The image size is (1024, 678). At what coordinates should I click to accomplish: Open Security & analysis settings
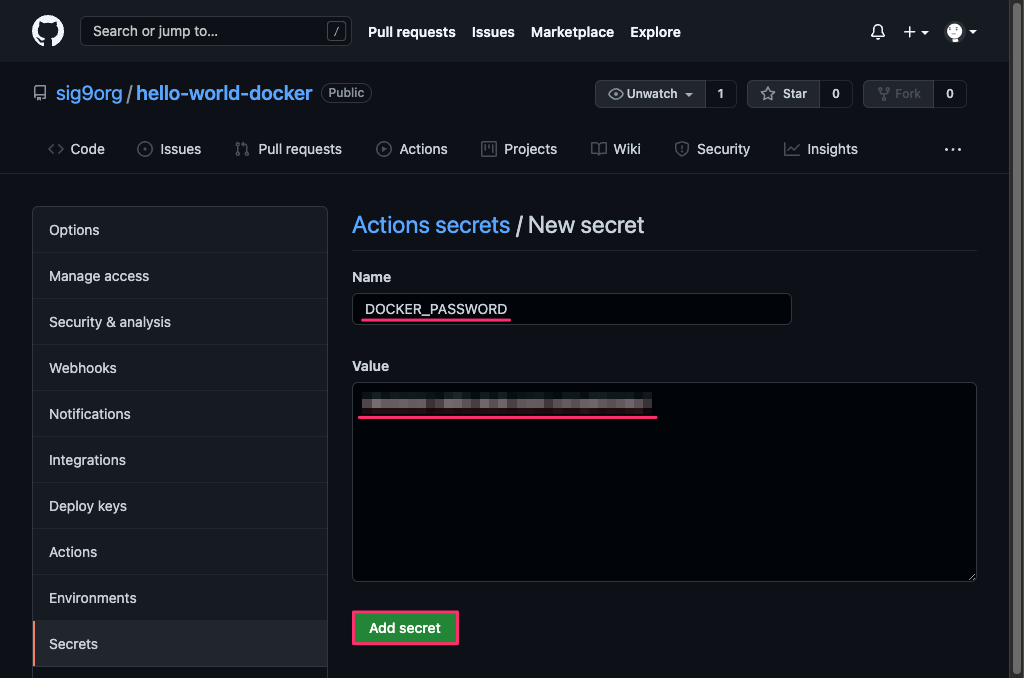[x=180, y=322]
